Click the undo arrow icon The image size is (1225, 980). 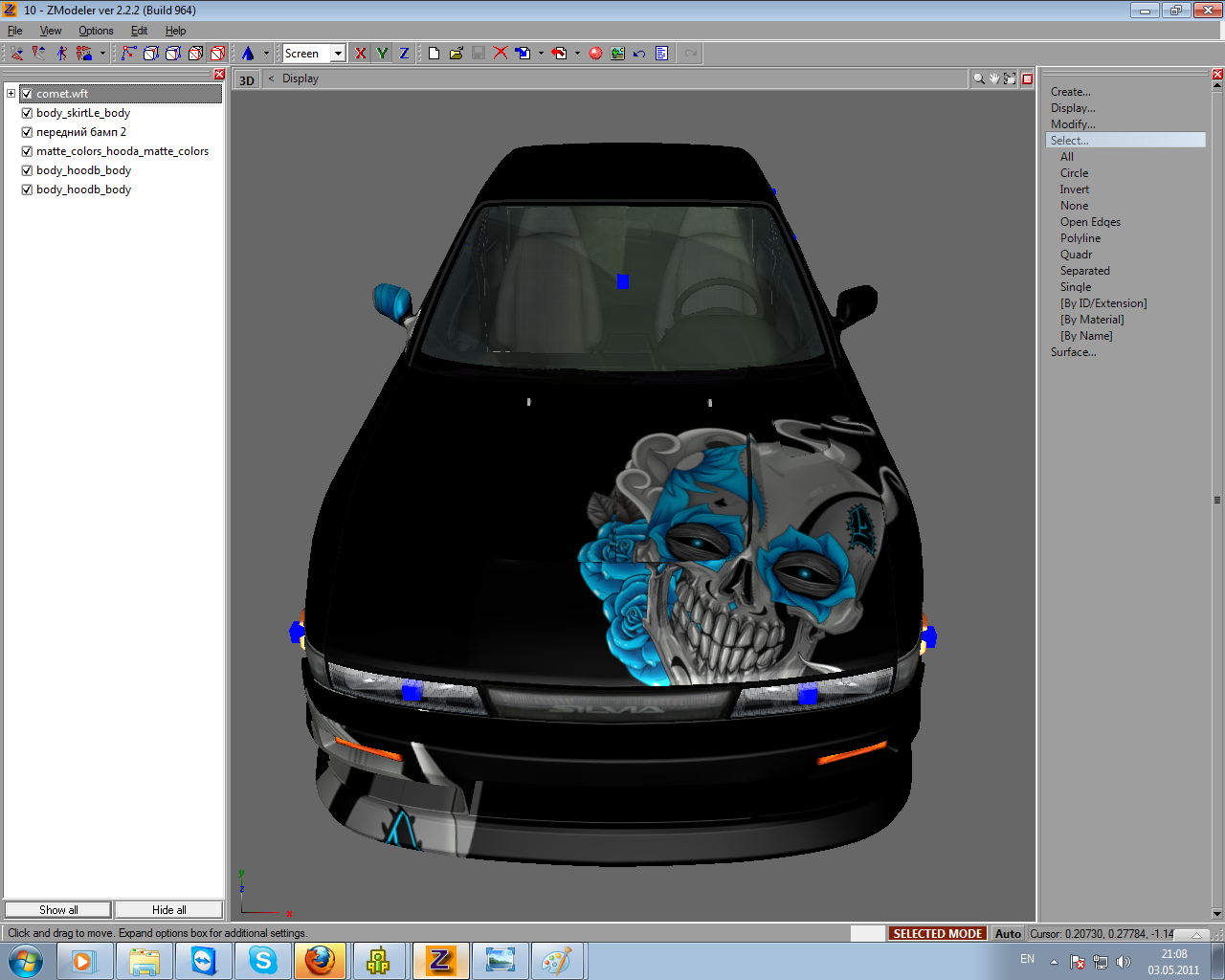point(639,54)
